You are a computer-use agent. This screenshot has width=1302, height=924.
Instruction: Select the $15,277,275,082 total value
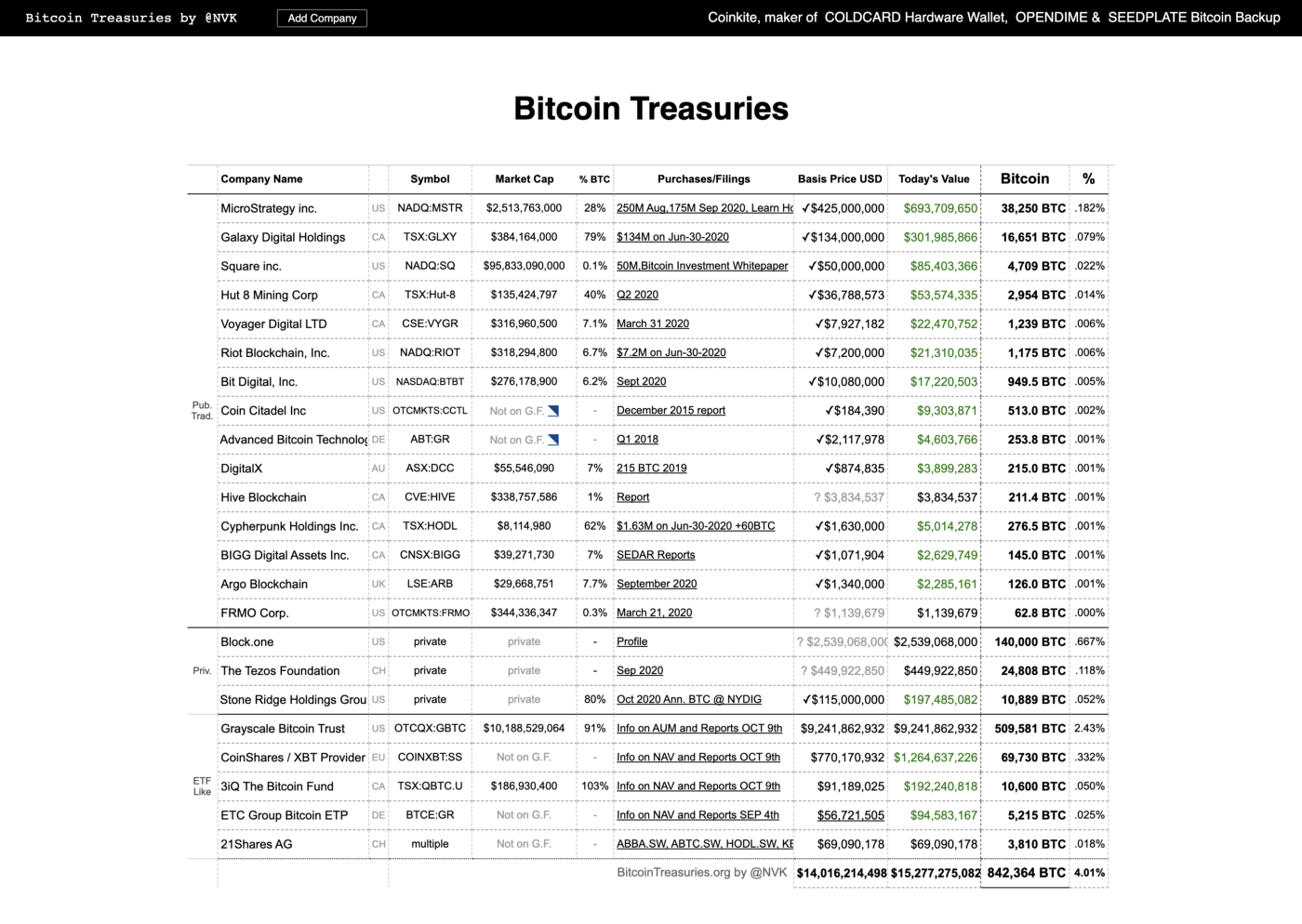(936, 873)
